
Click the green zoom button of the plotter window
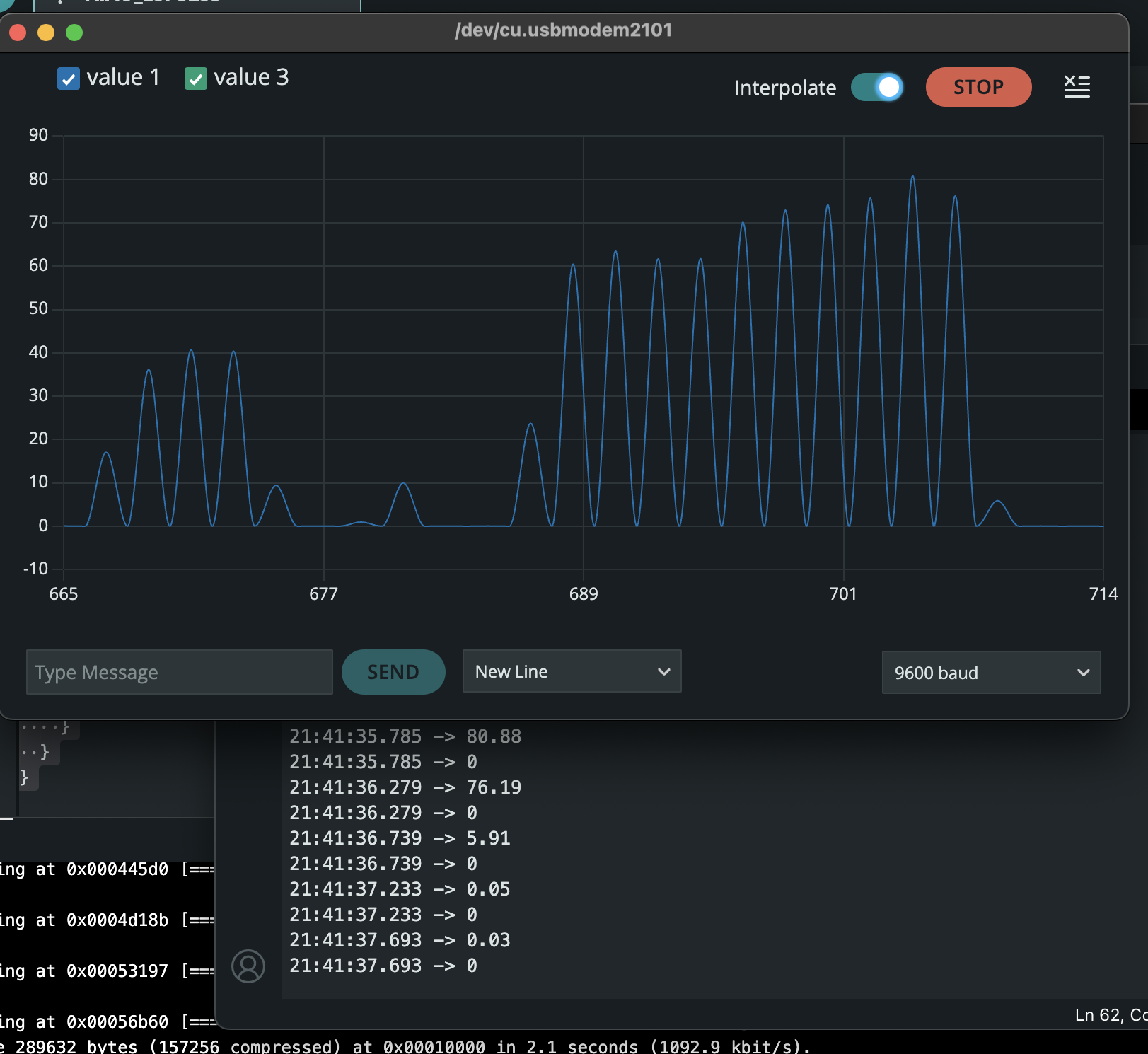click(73, 32)
